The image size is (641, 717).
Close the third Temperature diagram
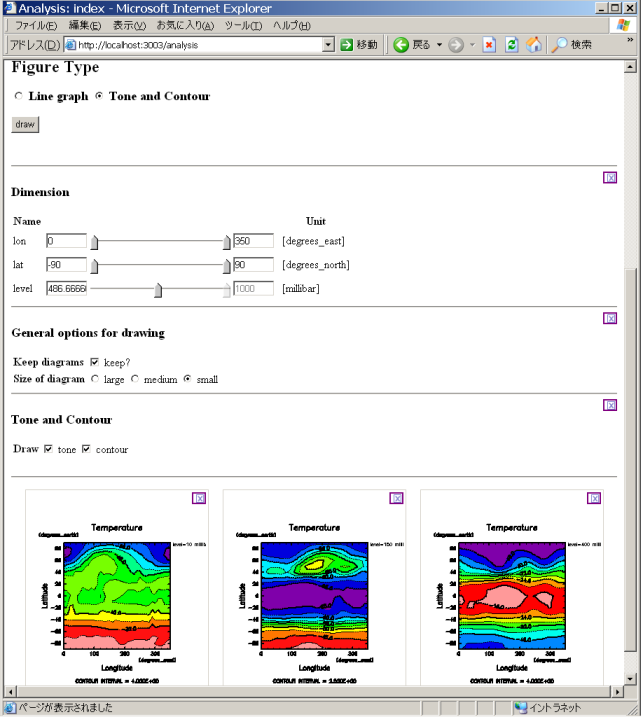[x=594, y=498]
